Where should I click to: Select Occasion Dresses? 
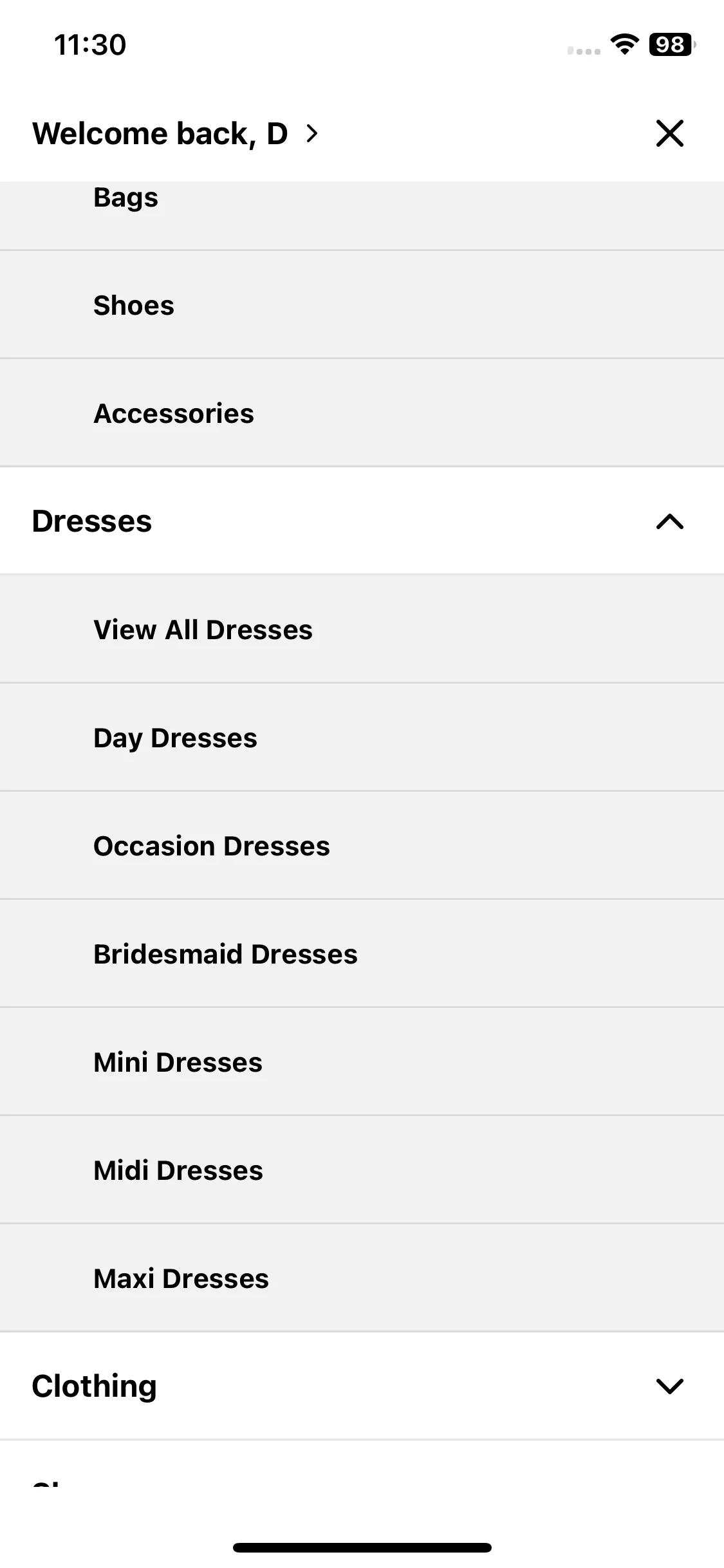(362, 846)
